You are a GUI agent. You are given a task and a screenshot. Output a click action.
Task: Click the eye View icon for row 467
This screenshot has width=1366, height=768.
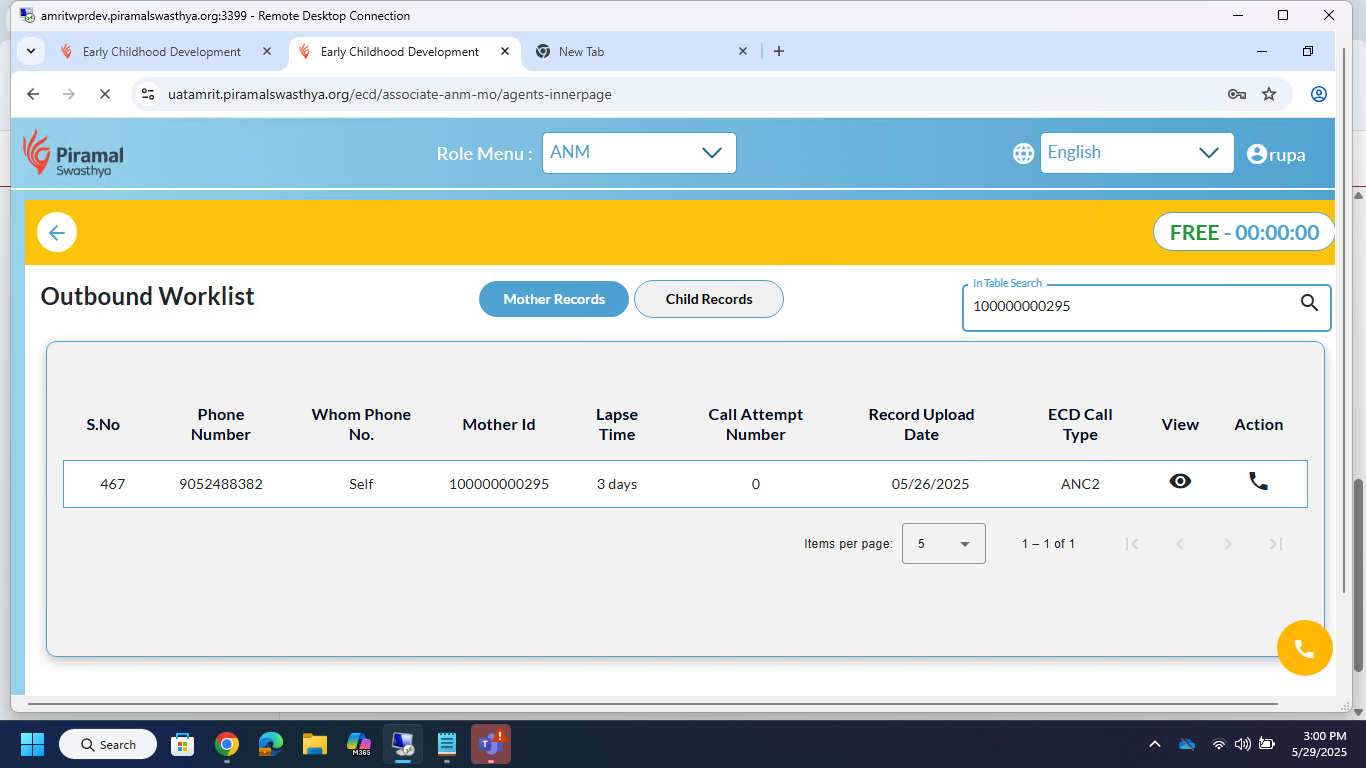tap(1180, 481)
